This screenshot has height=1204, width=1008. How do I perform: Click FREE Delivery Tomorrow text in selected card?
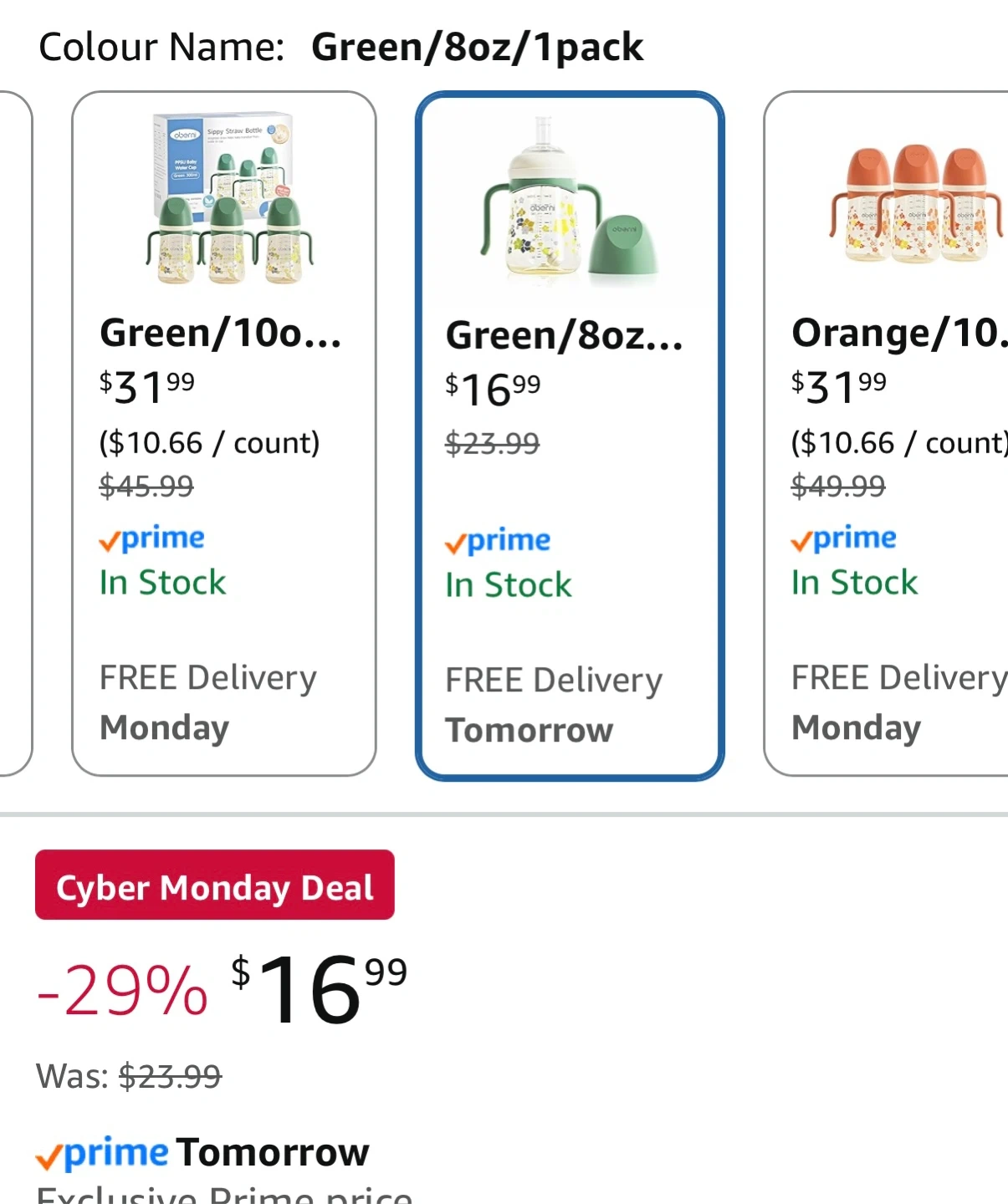[x=552, y=704]
